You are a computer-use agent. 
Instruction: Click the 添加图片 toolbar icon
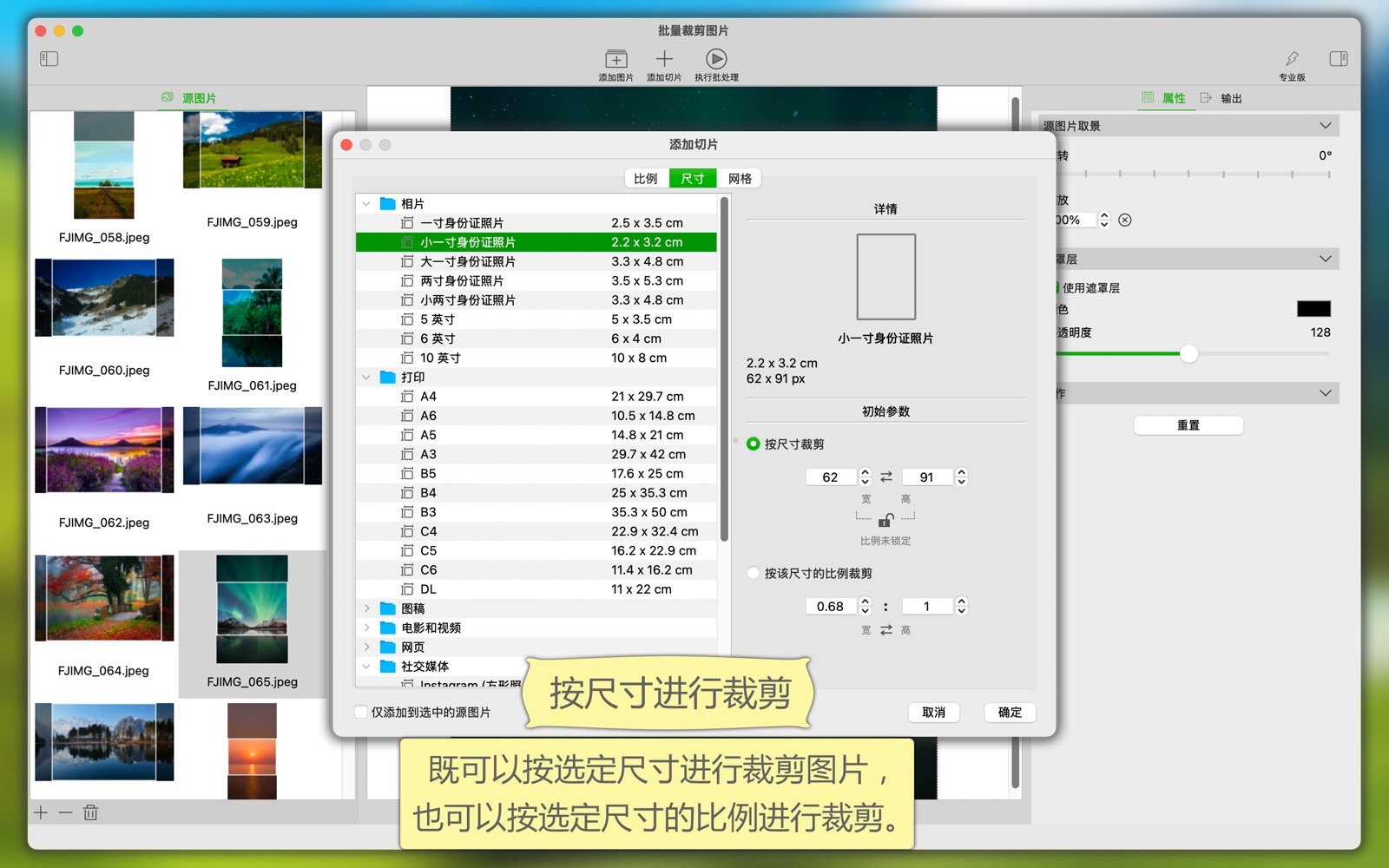[x=616, y=59]
